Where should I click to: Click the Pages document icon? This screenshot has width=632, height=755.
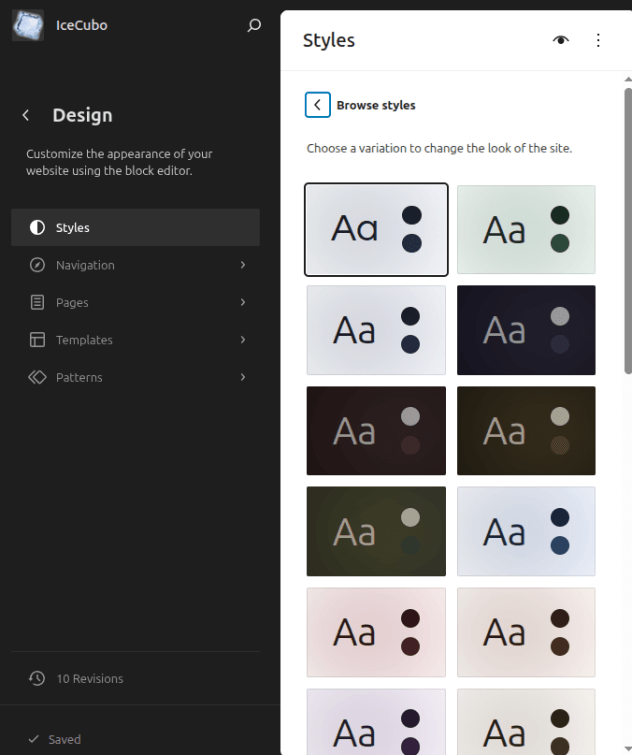pyautogui.click(x=37, y=302)
